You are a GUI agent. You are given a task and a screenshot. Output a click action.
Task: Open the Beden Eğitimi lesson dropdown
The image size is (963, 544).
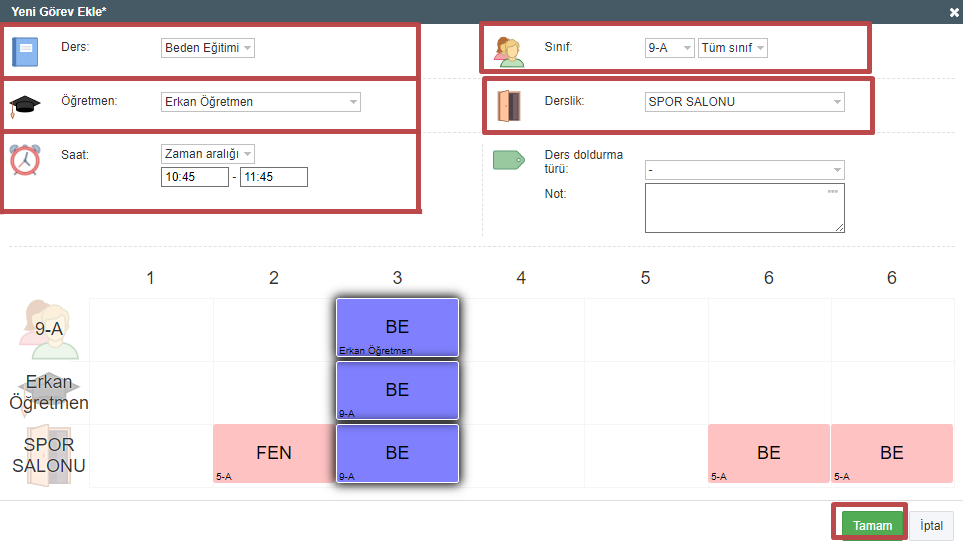(208, 48)
